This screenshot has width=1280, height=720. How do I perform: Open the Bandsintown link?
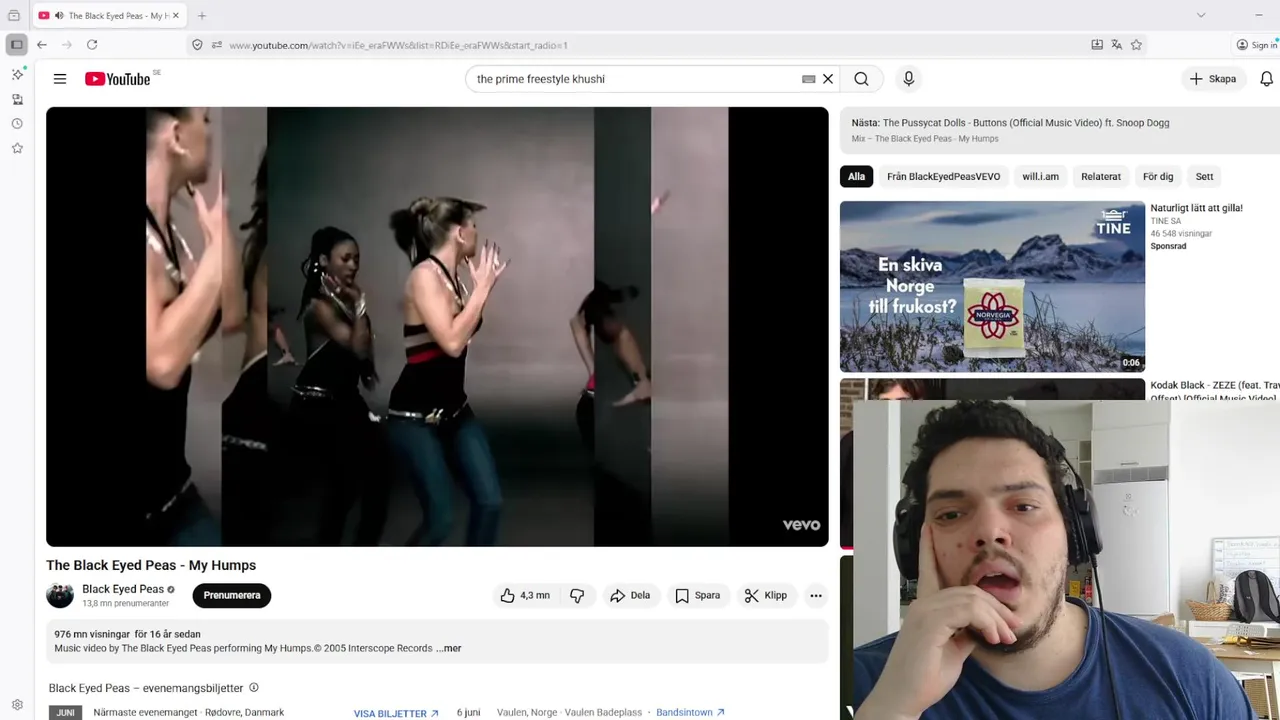click(x=690, y=712)
